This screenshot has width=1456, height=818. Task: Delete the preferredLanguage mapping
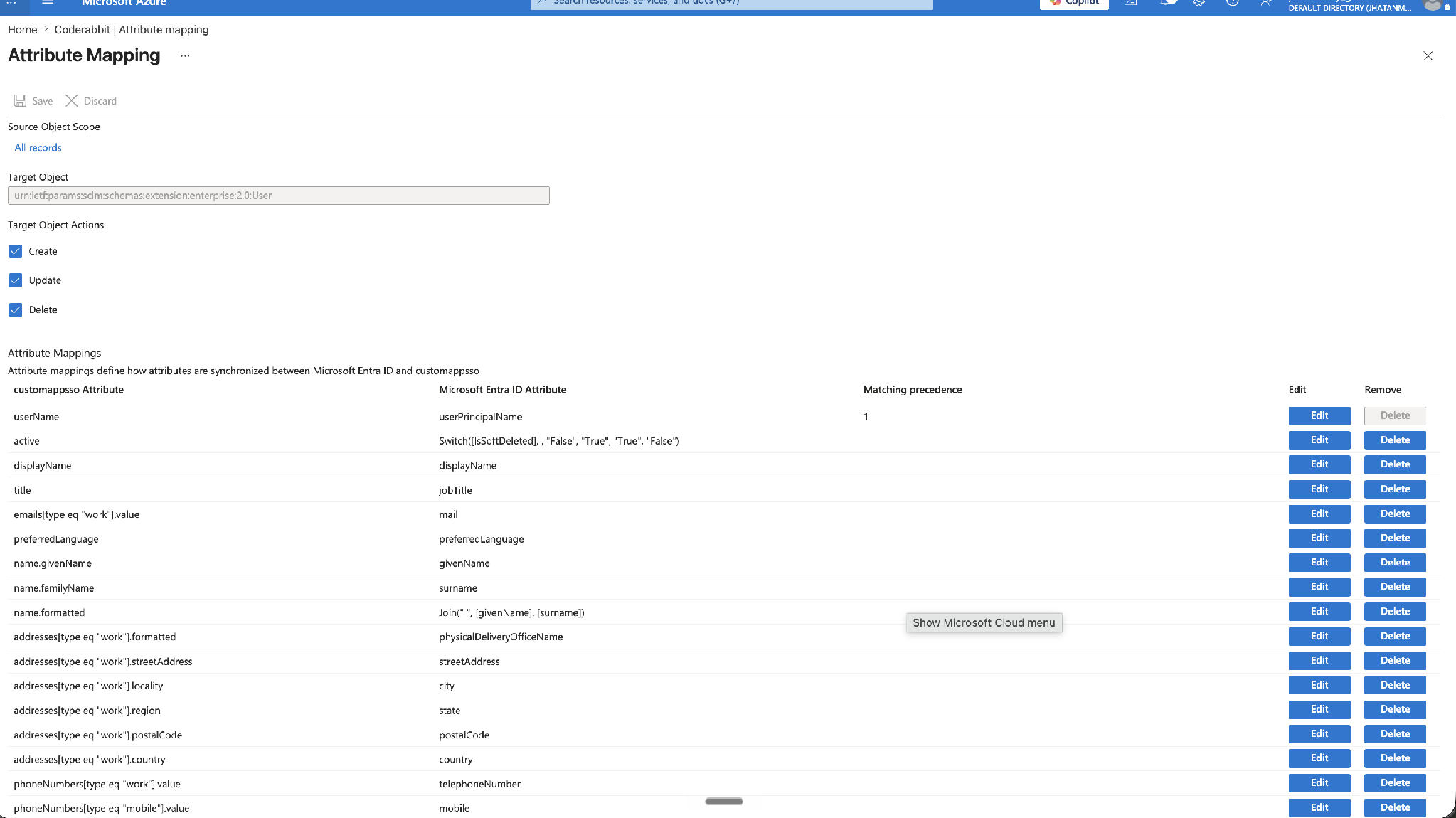(x=1395, y=538)
